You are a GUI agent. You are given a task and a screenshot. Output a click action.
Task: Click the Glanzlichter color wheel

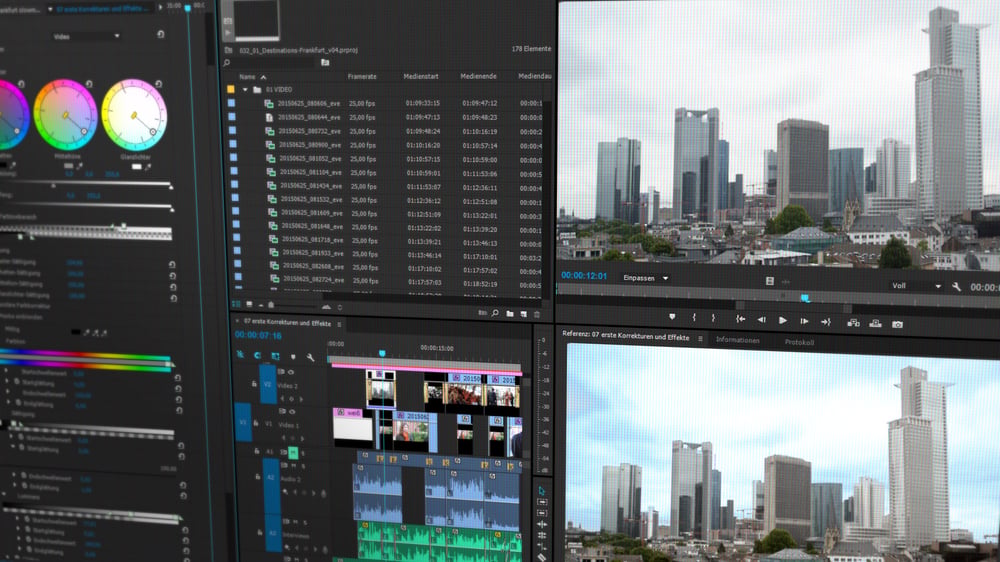click(135, 115)
